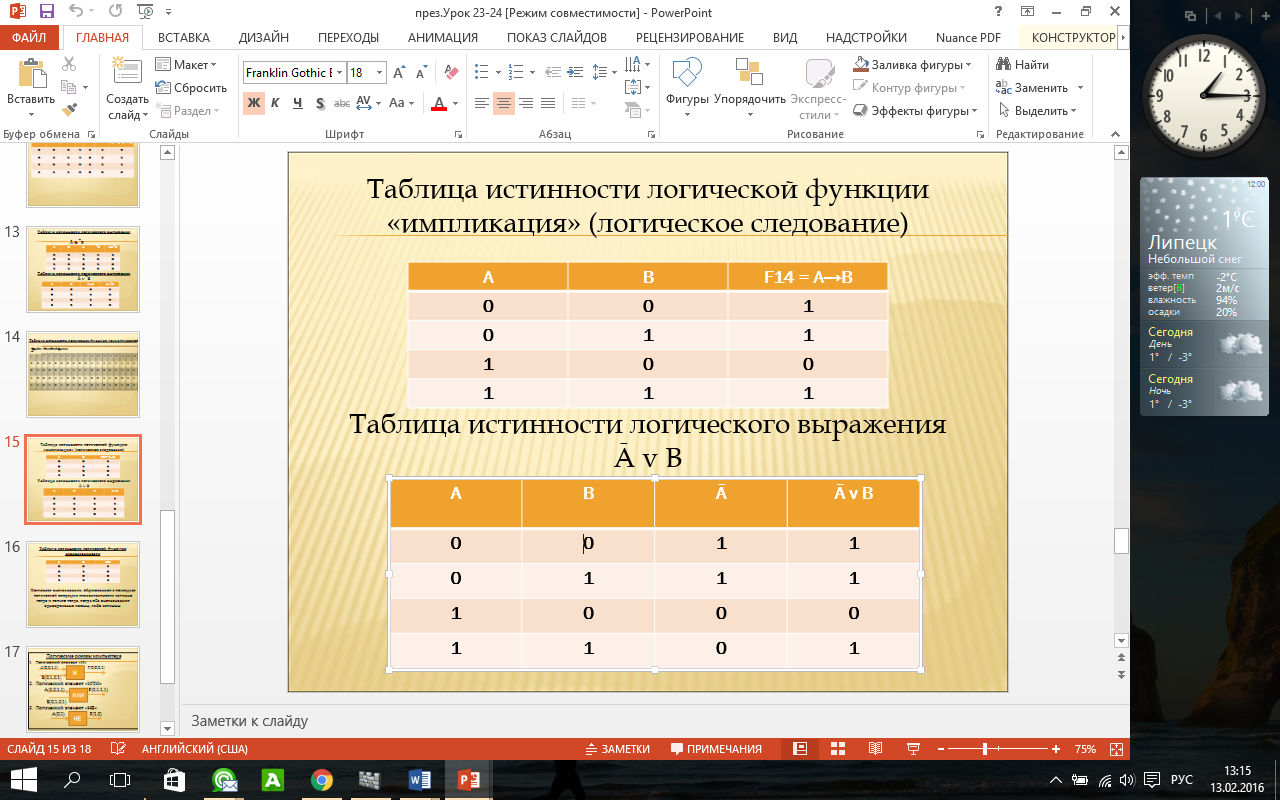Open PowerPoint Help question mark
This screenshot has width=1280, height=800.
[x=998, y=12]
